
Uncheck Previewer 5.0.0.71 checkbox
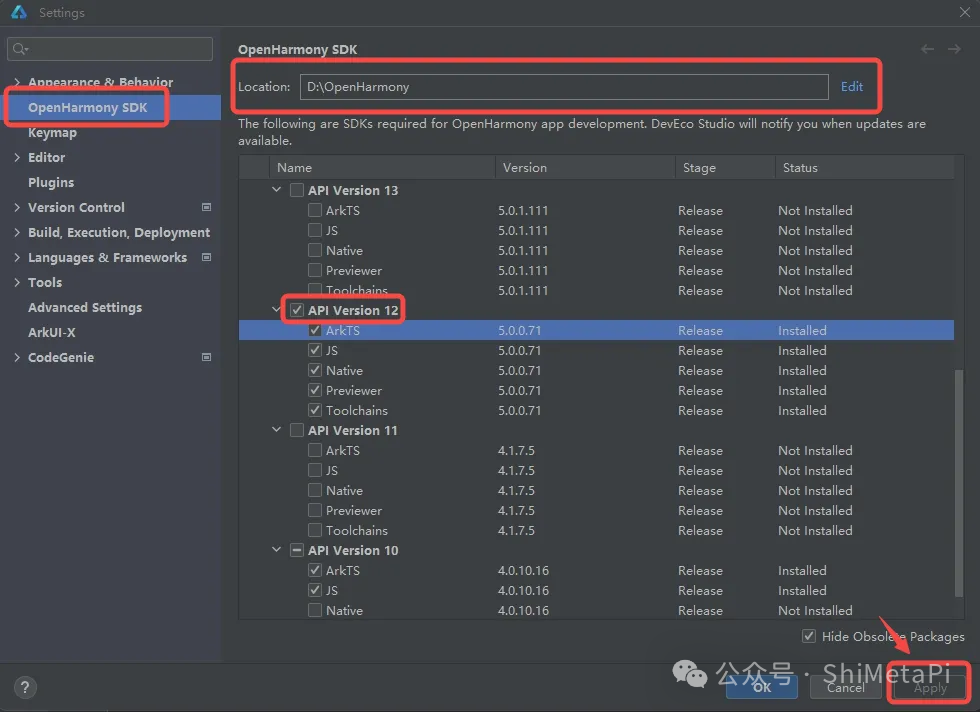[315, 390]
